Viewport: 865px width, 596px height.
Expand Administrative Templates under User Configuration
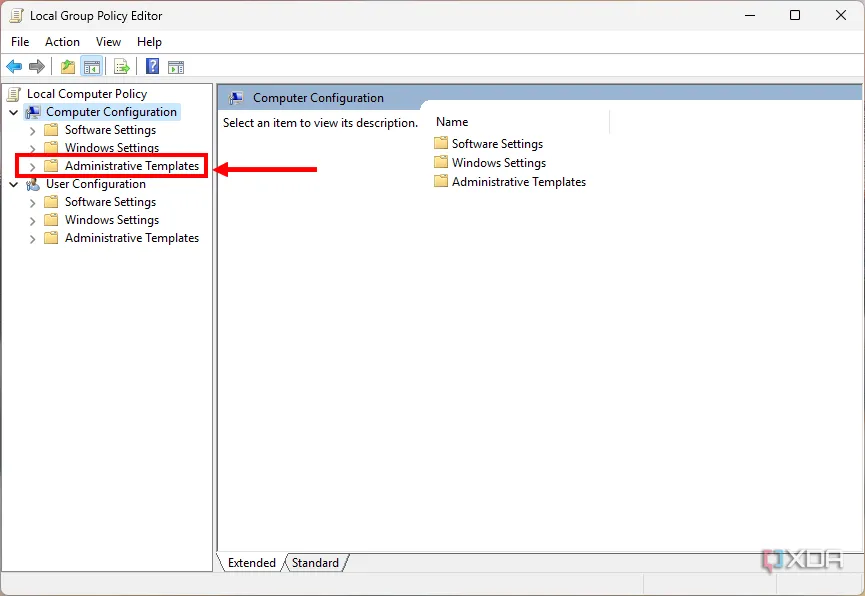coord(33,239)
